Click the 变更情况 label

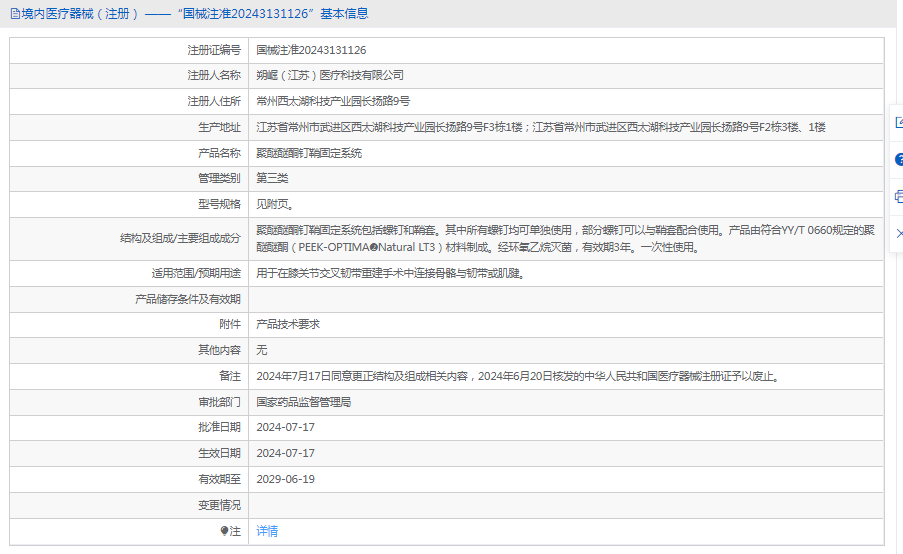pos(219,505)
